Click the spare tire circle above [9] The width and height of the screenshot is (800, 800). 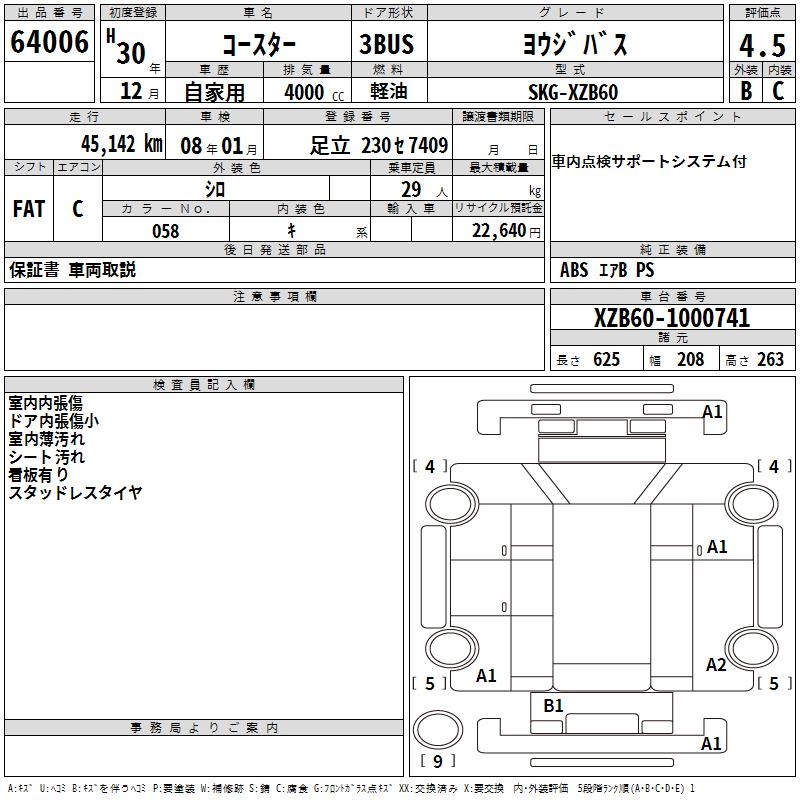click(x=433, y=729)
